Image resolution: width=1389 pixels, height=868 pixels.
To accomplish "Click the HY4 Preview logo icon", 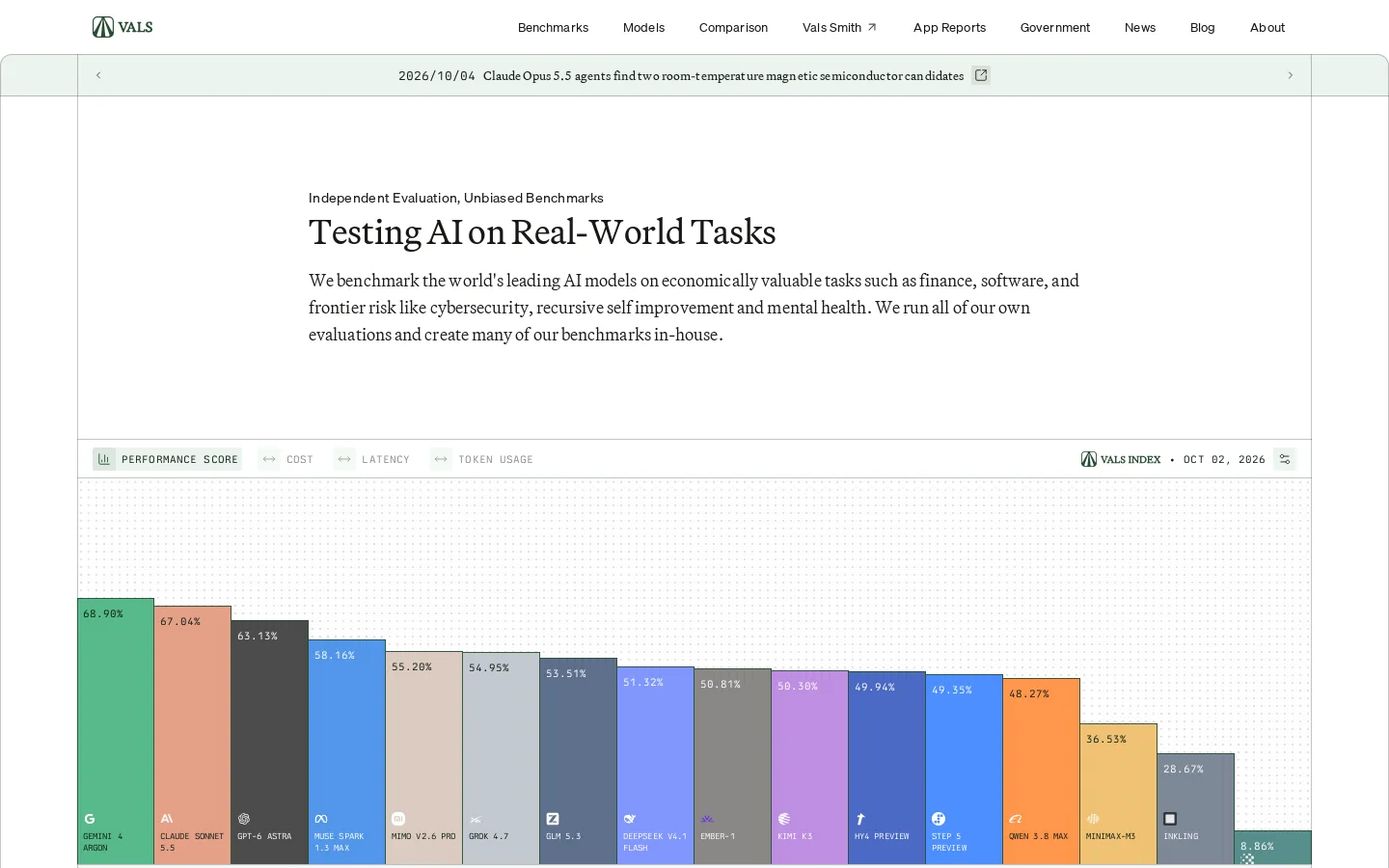I will 861,819.
